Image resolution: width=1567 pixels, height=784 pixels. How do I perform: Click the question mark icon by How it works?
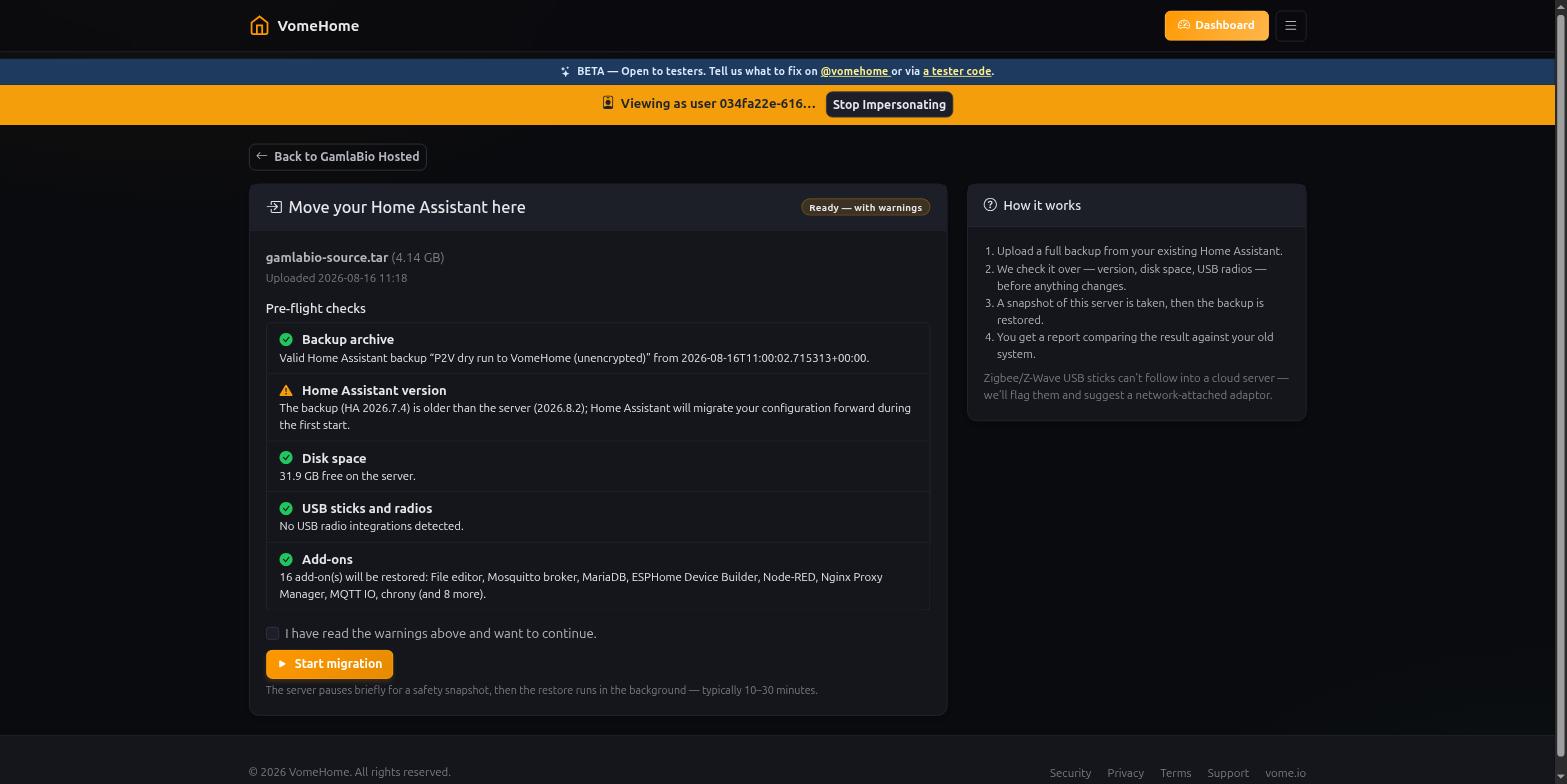coord(990,205)
